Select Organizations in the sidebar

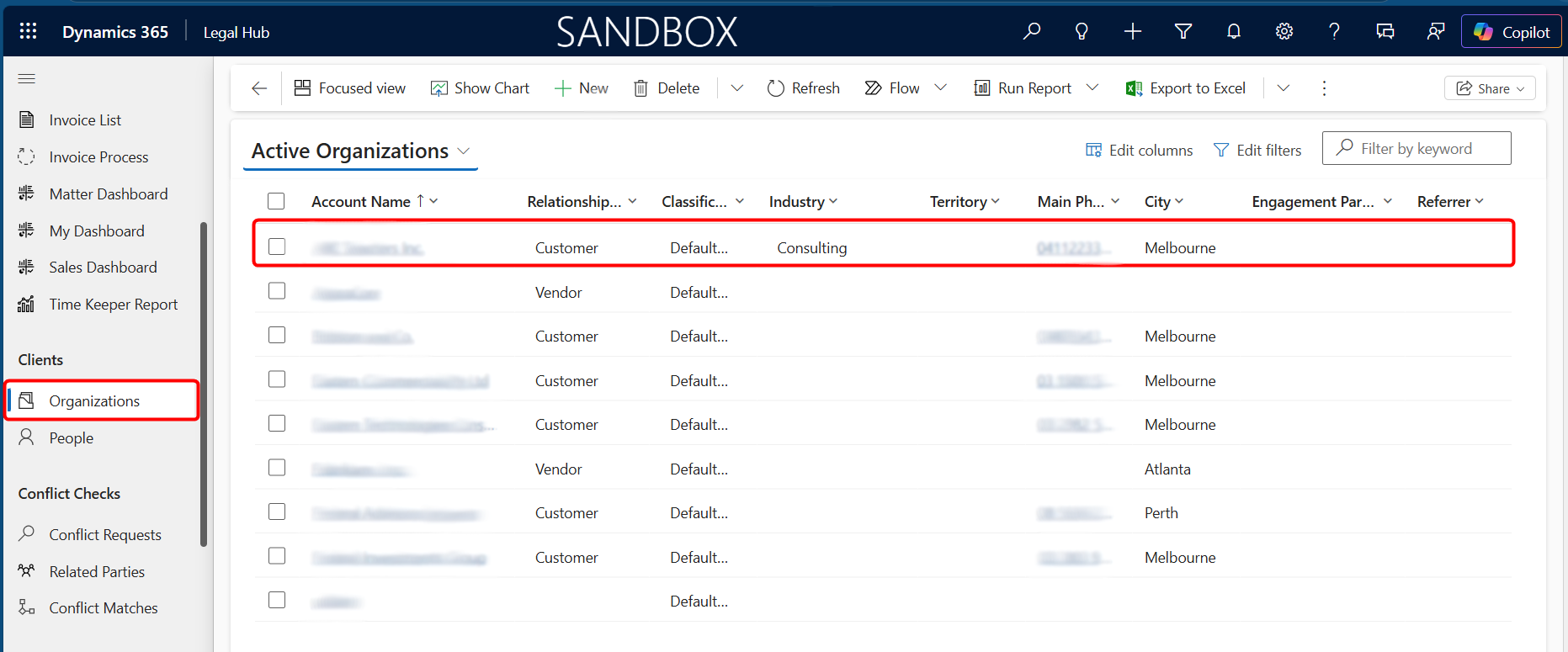coord(102,400)
